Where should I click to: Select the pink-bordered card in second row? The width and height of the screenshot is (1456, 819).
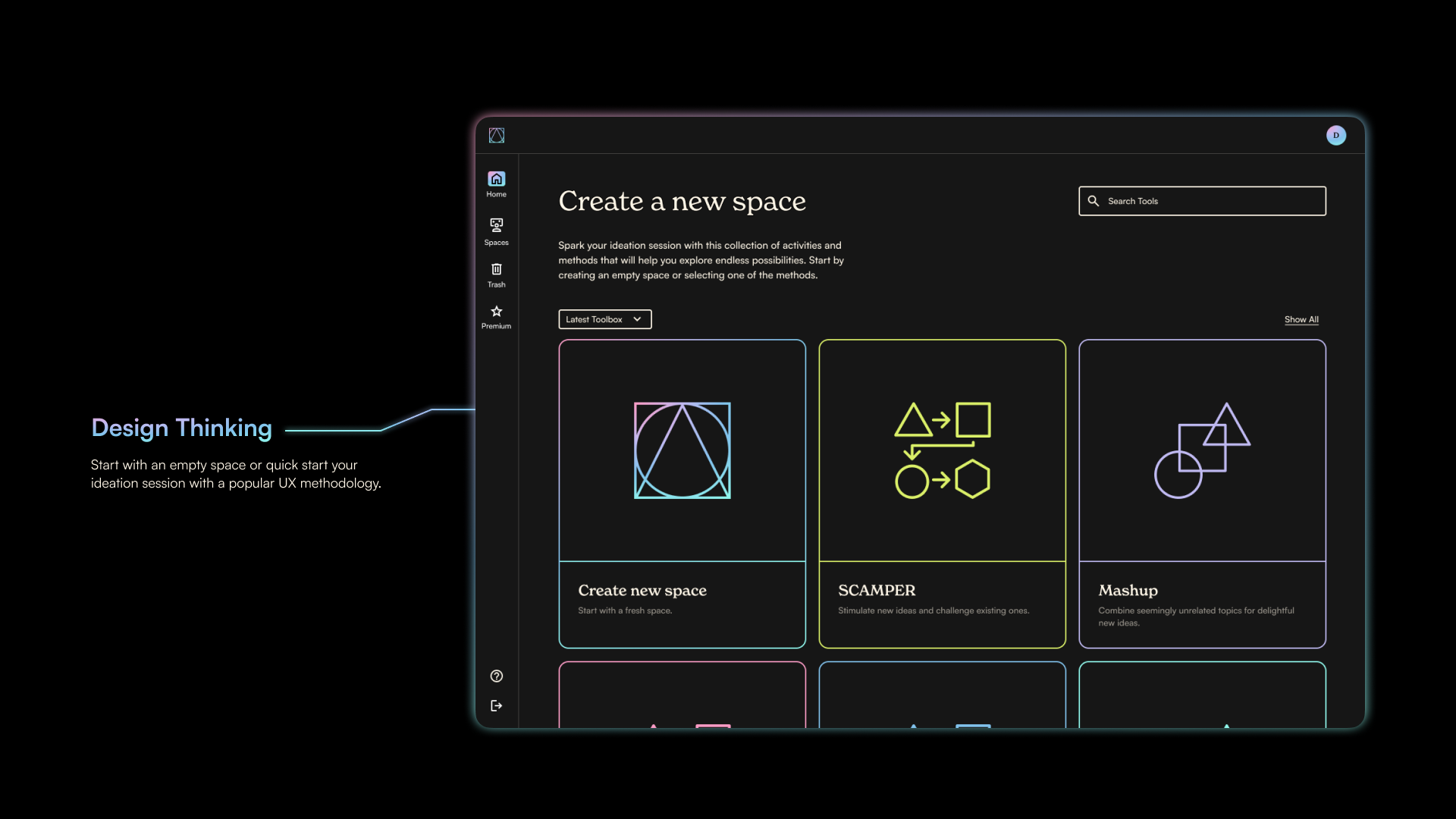pos(682,694)
